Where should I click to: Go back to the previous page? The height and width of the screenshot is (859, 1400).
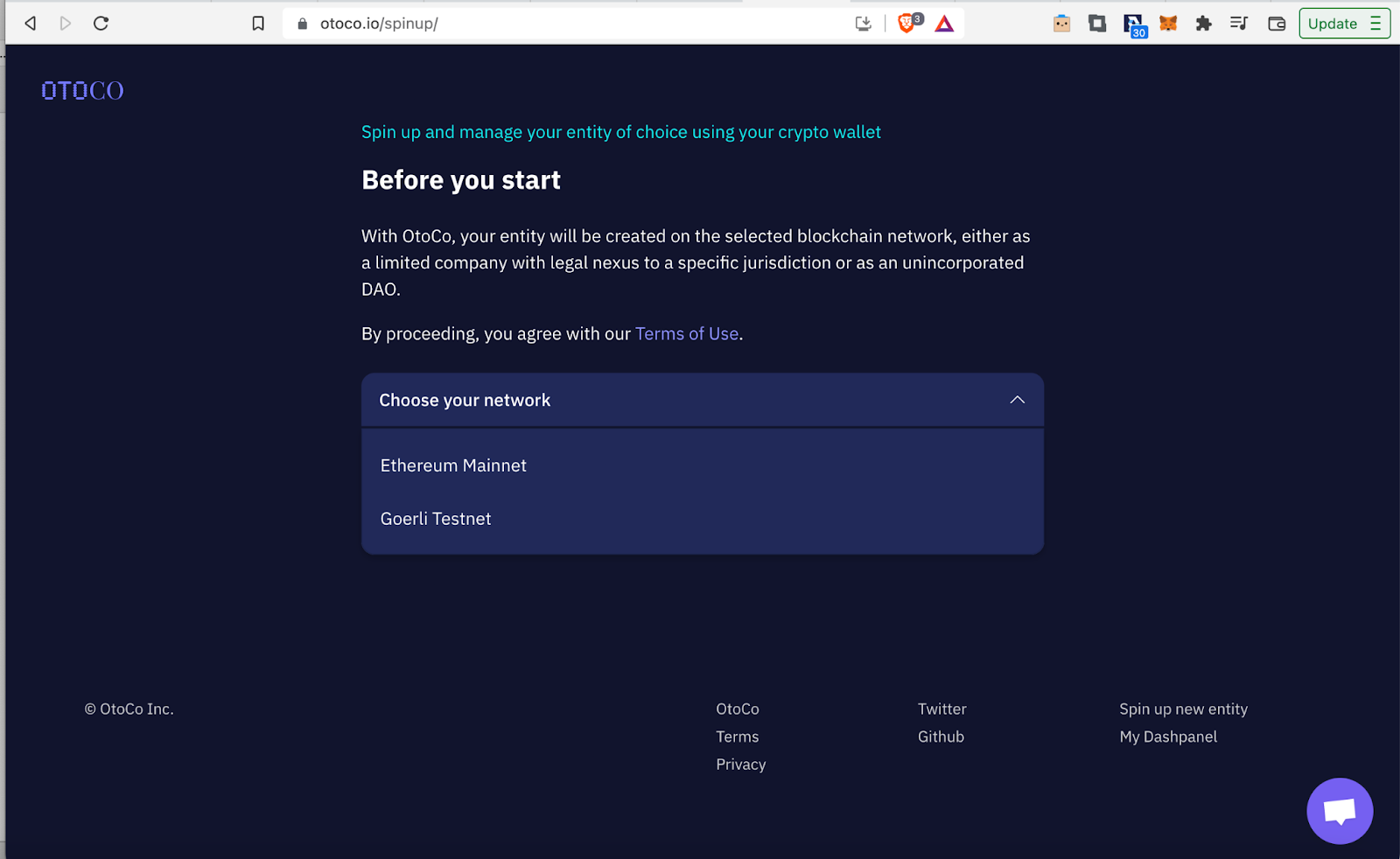point(31,24)
